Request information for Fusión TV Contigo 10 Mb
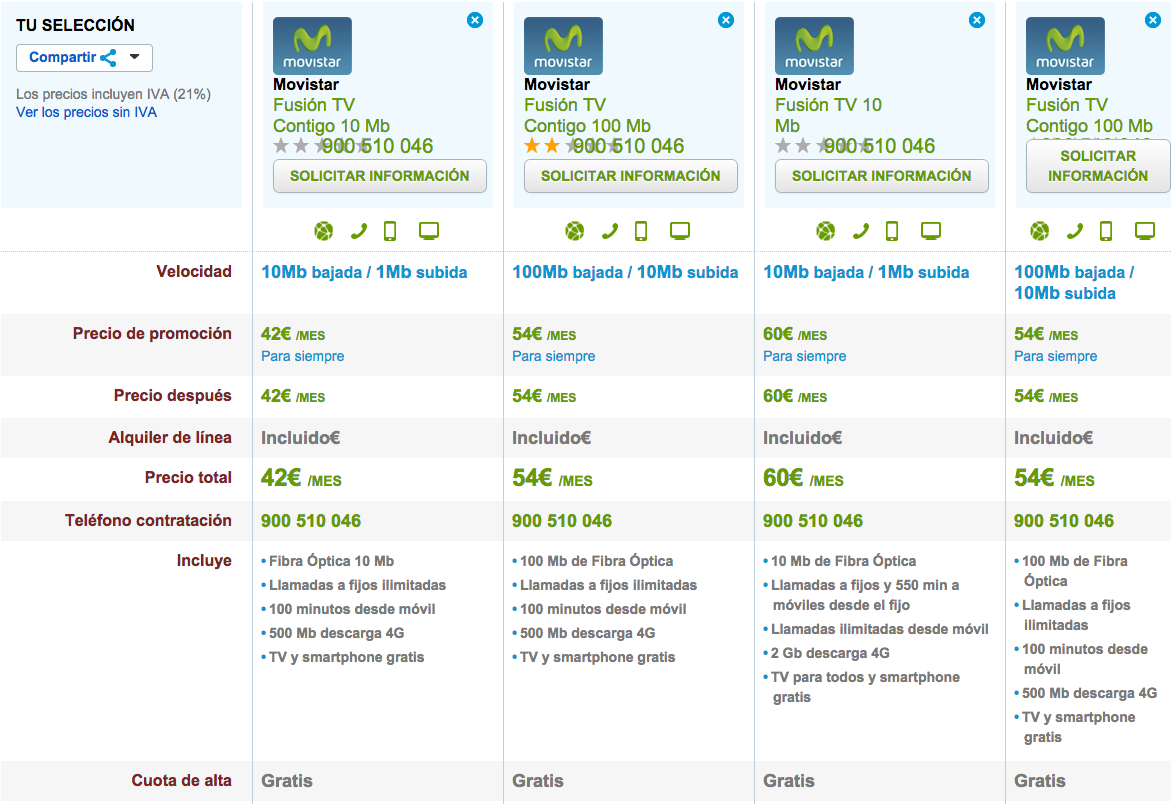 tap(380, 176)
